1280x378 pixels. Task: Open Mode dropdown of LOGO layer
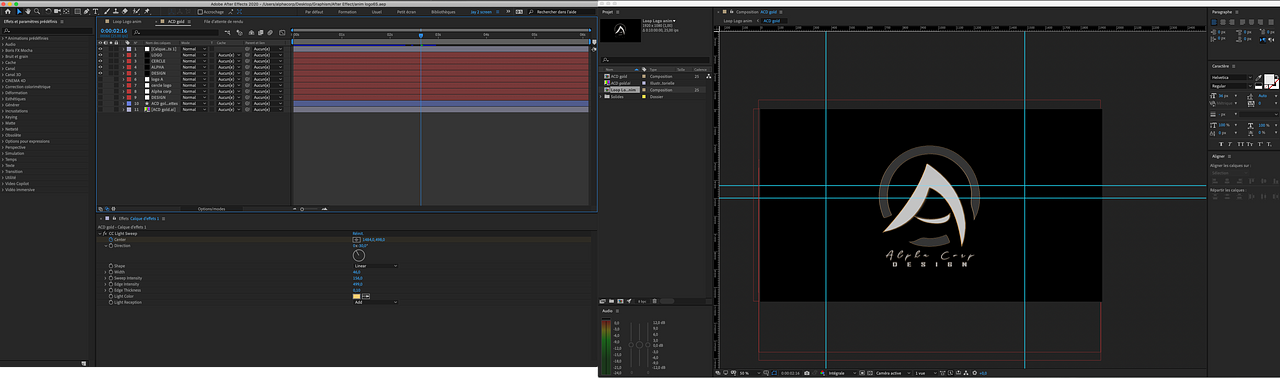click(194, 54)
